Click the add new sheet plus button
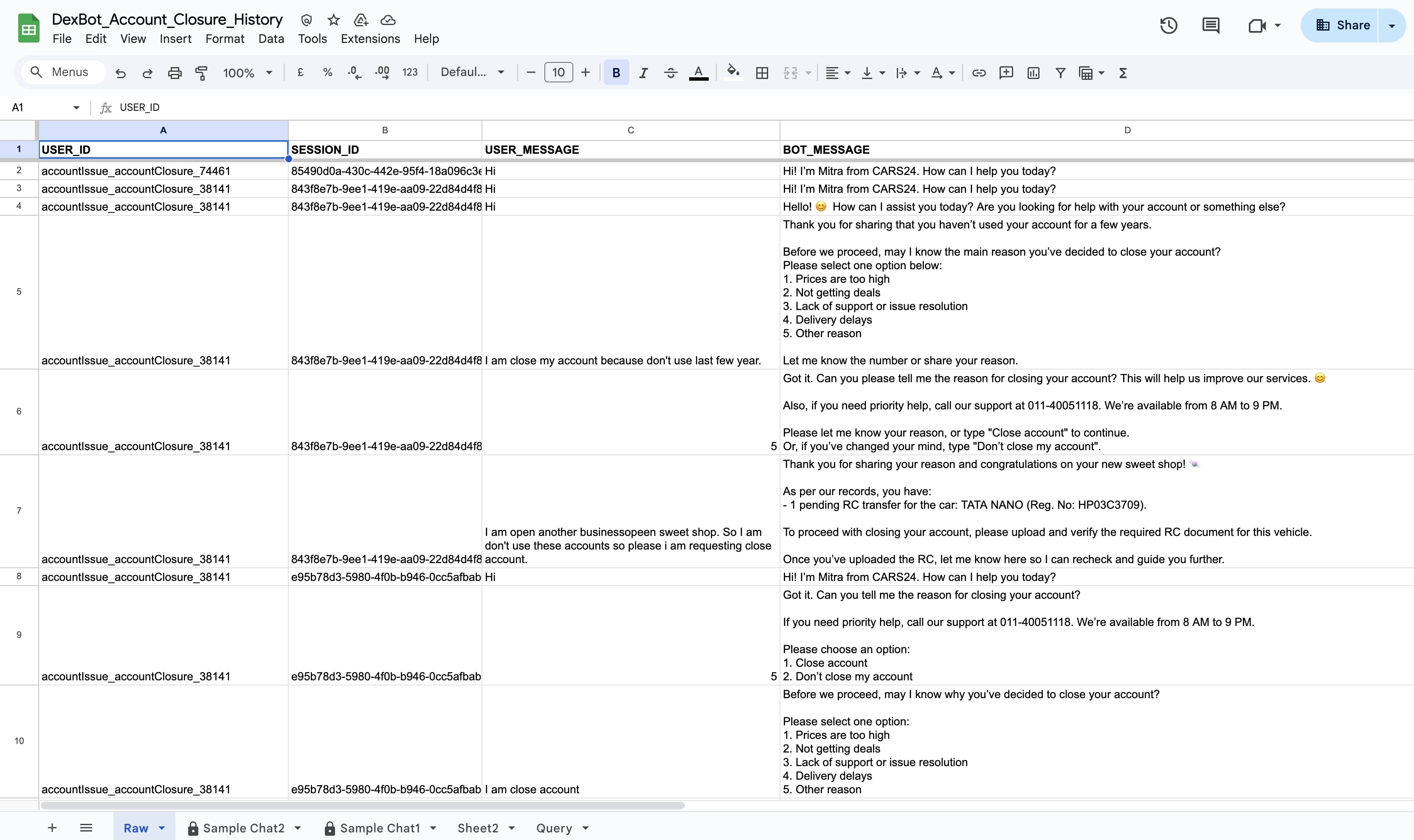The image size is (1414, 840). 52,828
